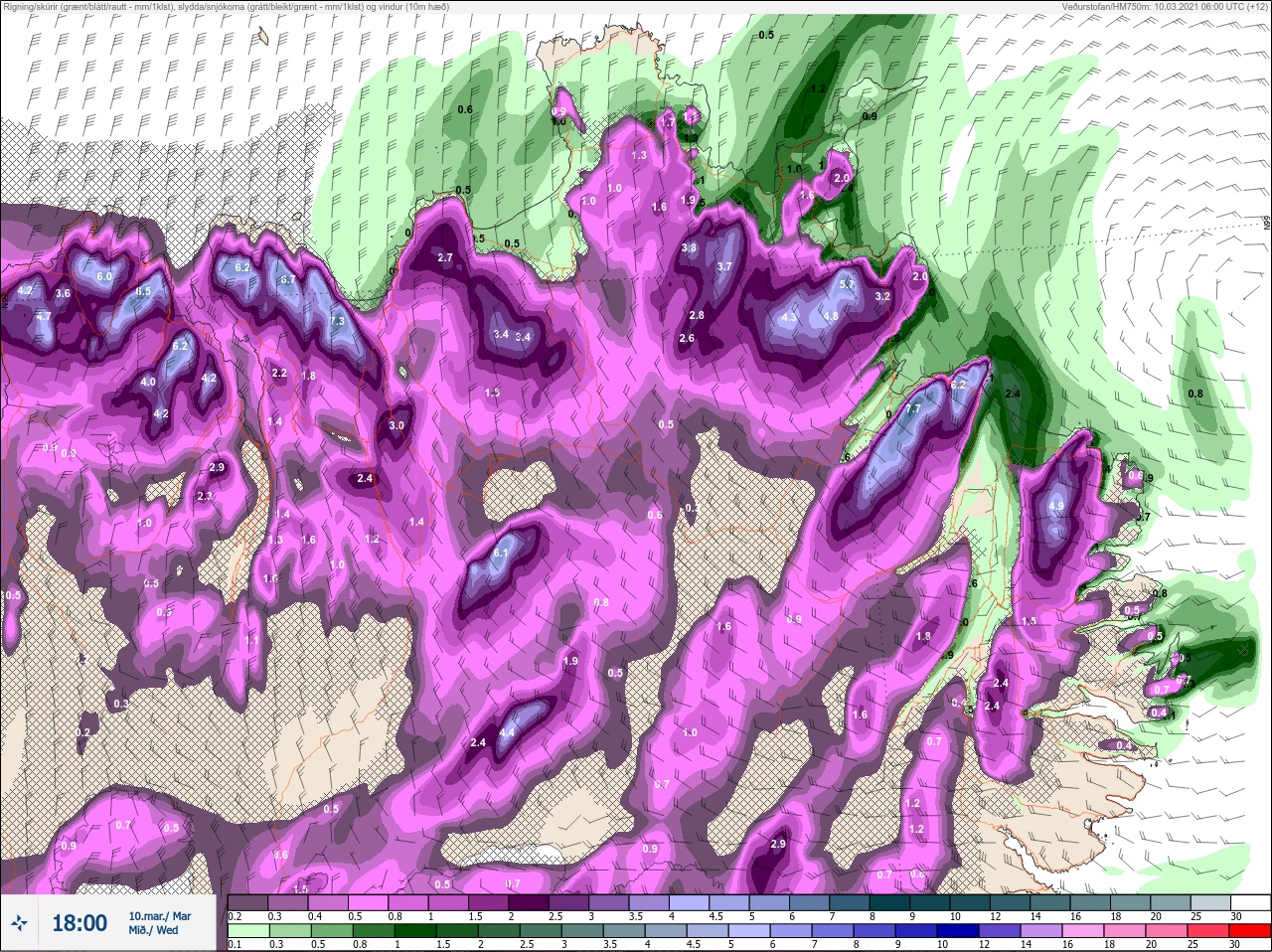This screenshot has width=1272, height=952.
Task: Click the 6.7 precipitation value on the map
Action: point(288,280)
